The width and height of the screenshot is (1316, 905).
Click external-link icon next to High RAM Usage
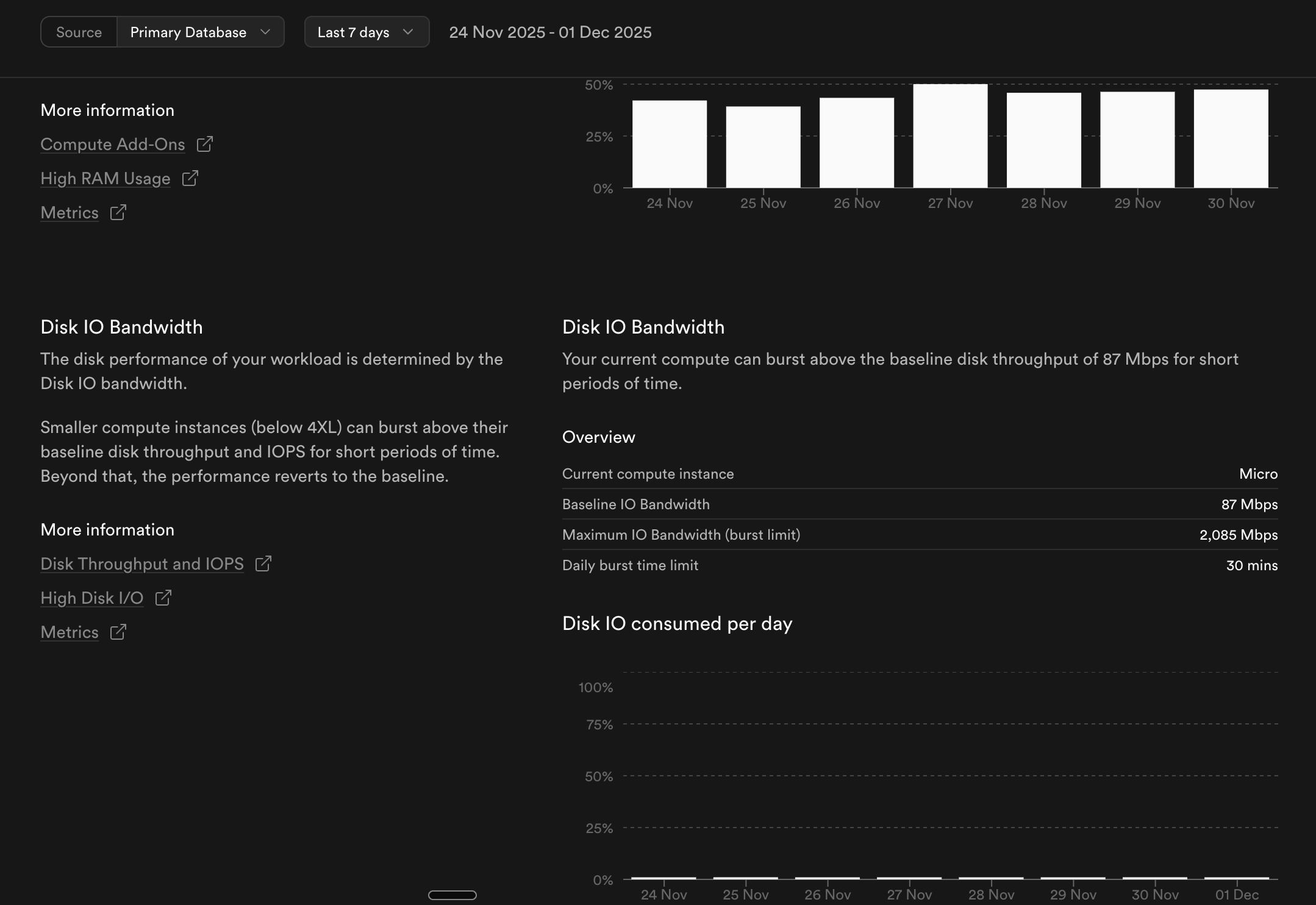190,178
